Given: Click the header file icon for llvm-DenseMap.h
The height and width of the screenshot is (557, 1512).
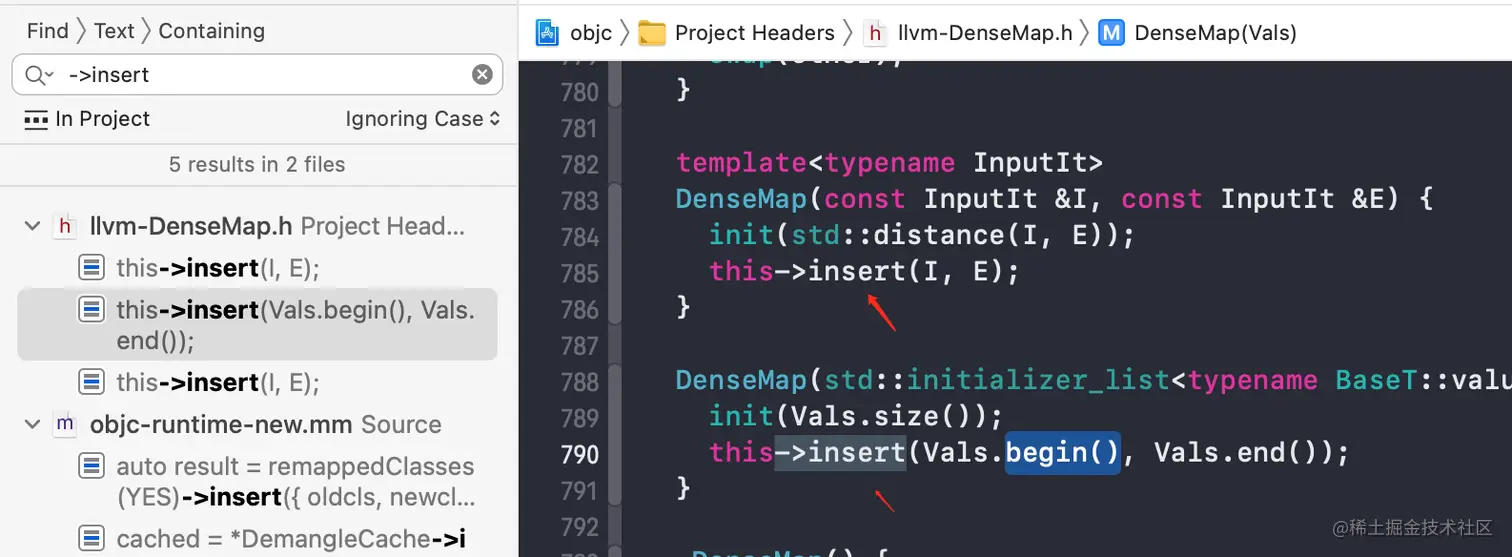Looking at the screenshot, I should pos(65,227).
